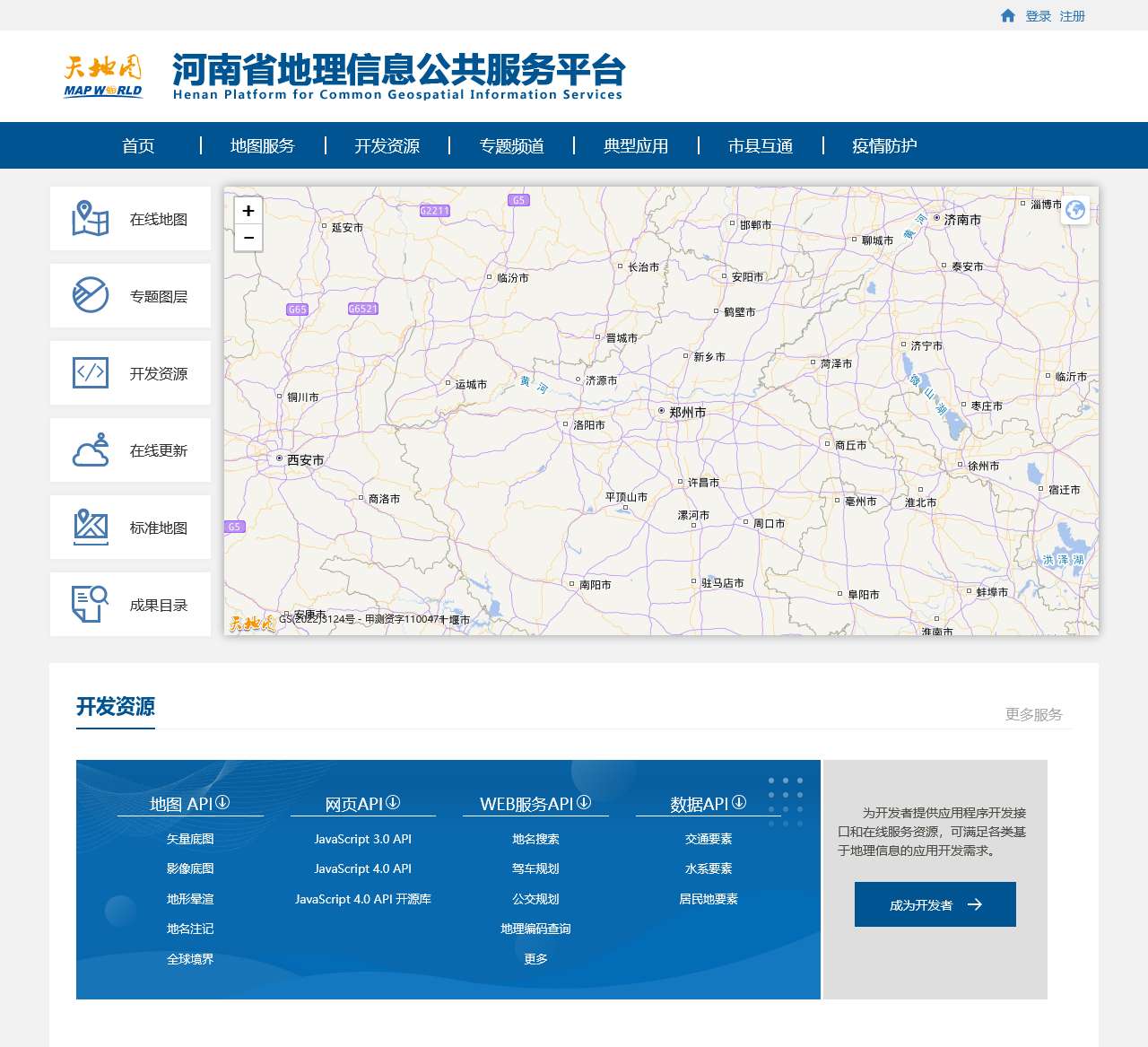Click the download arrow next to WEB服务API
The height and width of the screenshot is (1047, 1148).
click(584, 802)
